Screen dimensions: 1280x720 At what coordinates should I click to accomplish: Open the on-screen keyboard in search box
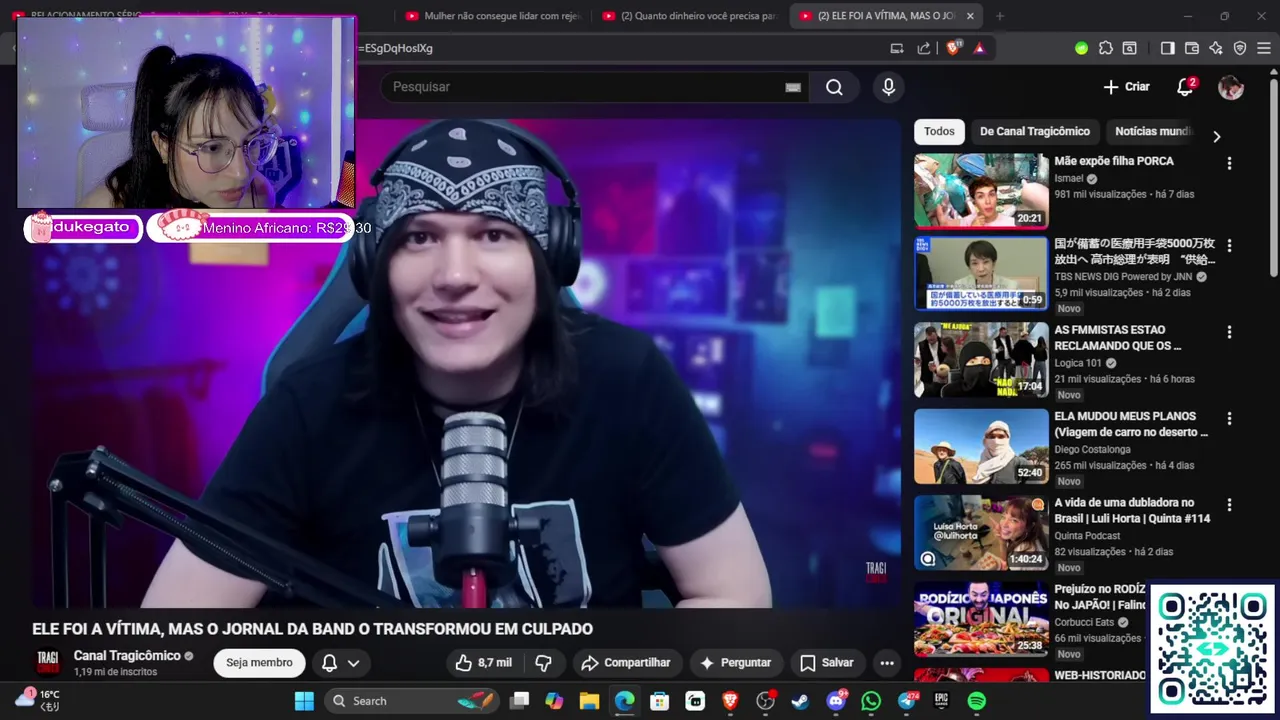pyautogui.click(x=793, y=87)
